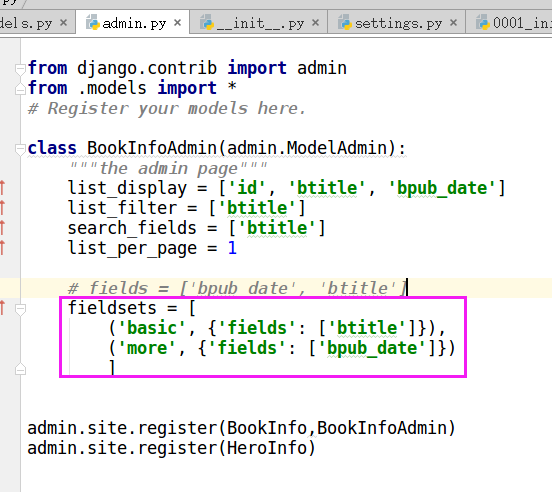
Task: Click 'bpub_date' in the 'more' fieldset
Action: point(372,348)
